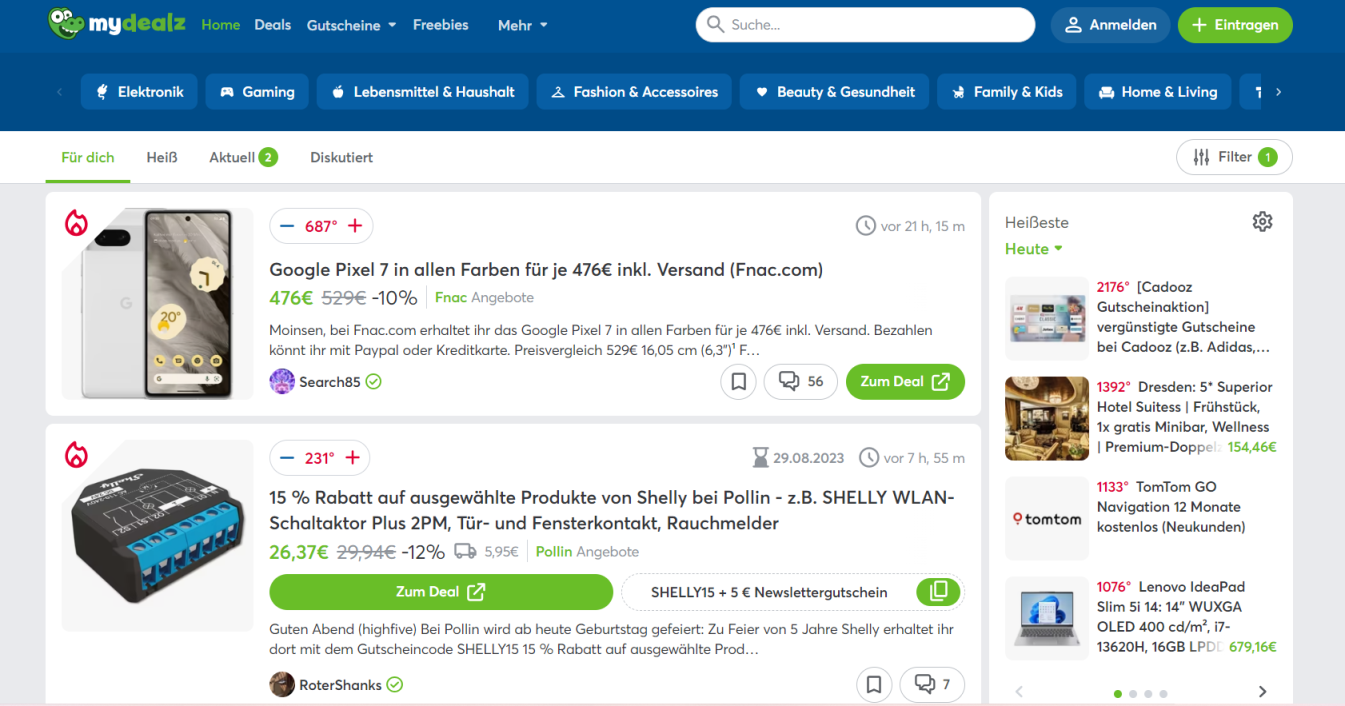Screen dimensions: 1345x706
Task: Switch to the Diskutiert tab
Action: click(341, 157)
